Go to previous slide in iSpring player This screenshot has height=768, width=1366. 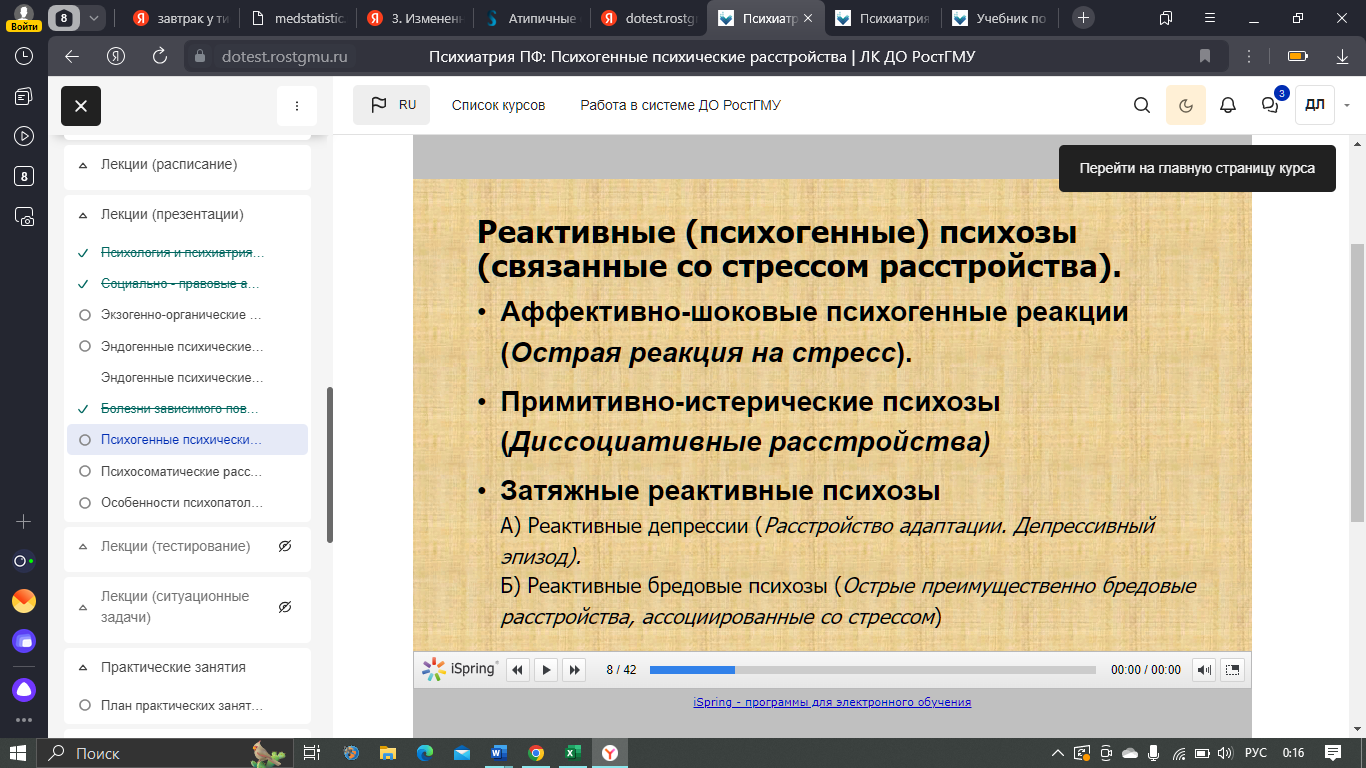517,670
